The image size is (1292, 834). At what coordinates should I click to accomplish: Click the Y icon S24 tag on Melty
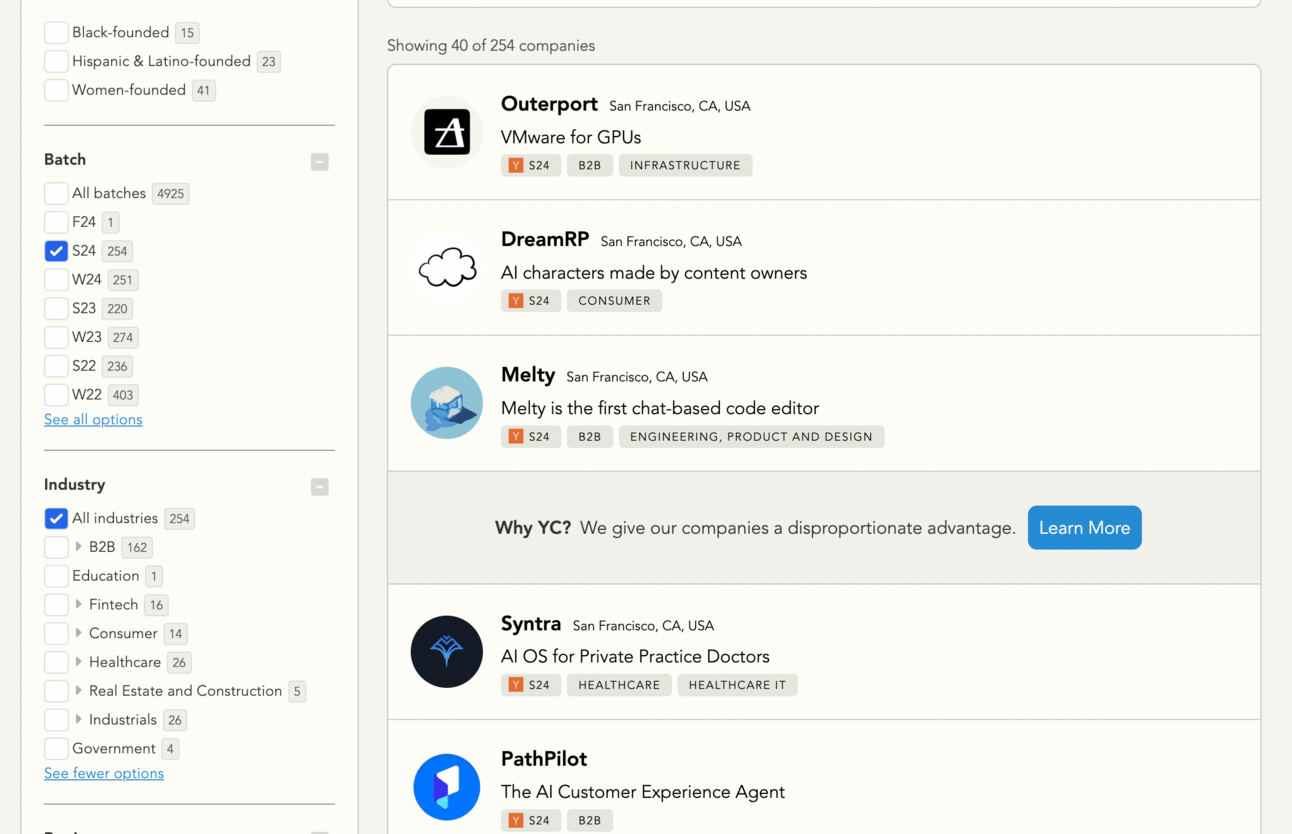(531, 436)
